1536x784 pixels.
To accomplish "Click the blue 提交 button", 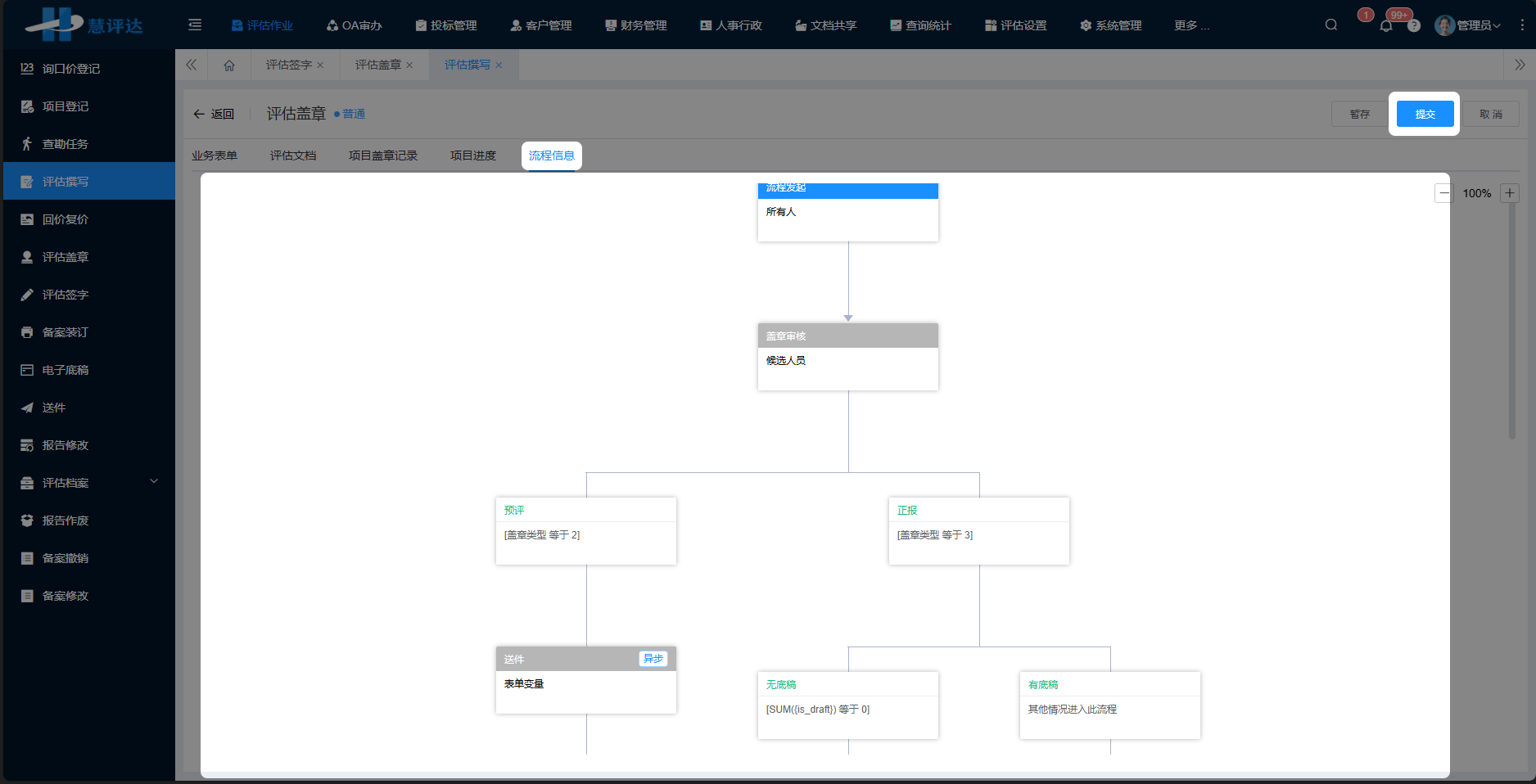I will click(x=1425, y=114).
